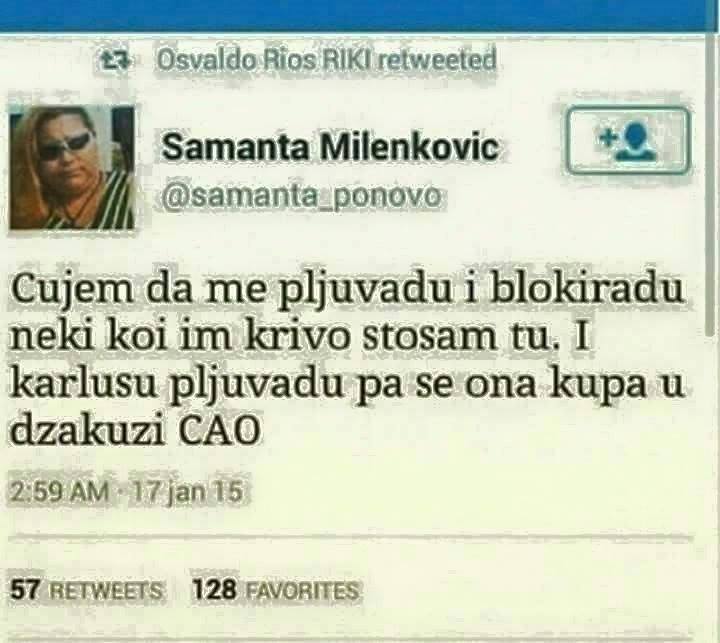This screenshot has height=643, width=720.
Task: Click the tweet line starting with Cujem
Action: pyautogui.click(x=346, y=292)
